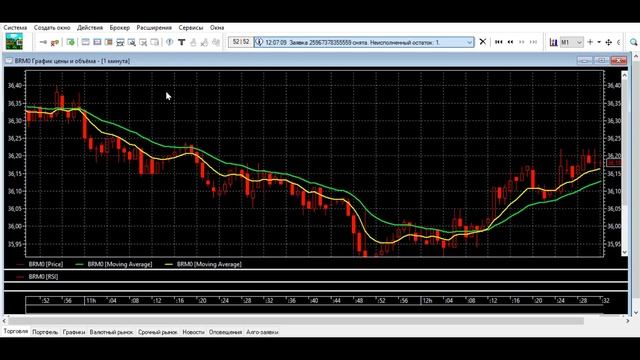Open the Действия menu

click(x=90, y=27)
